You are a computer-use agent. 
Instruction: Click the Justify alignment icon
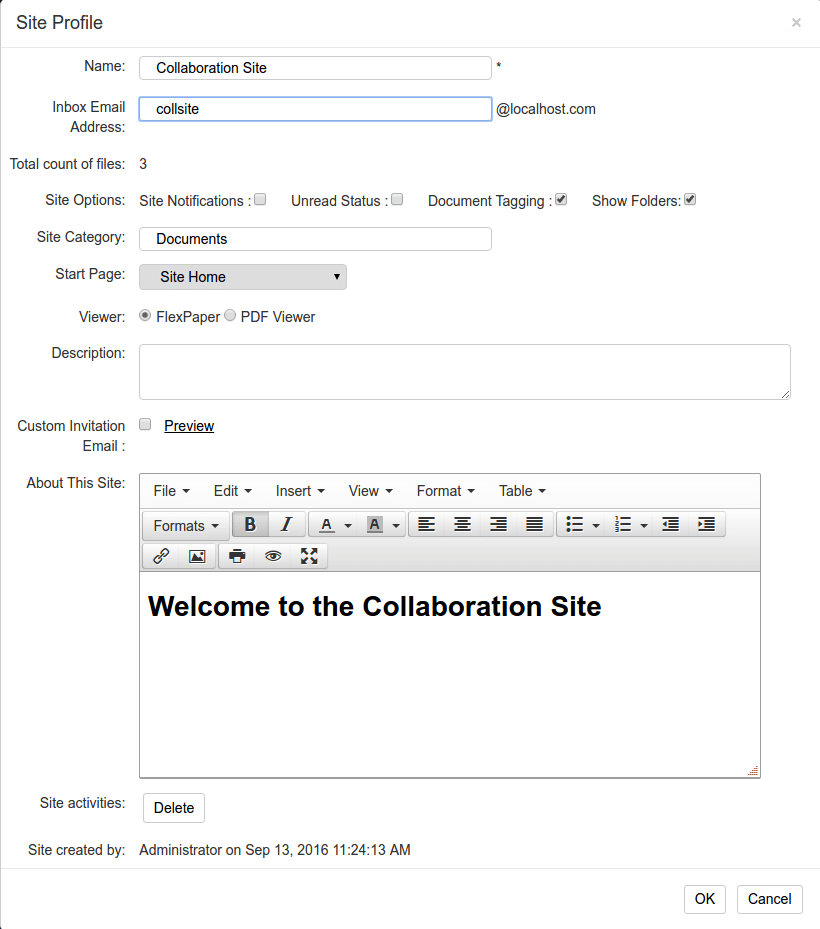point(534,524)
